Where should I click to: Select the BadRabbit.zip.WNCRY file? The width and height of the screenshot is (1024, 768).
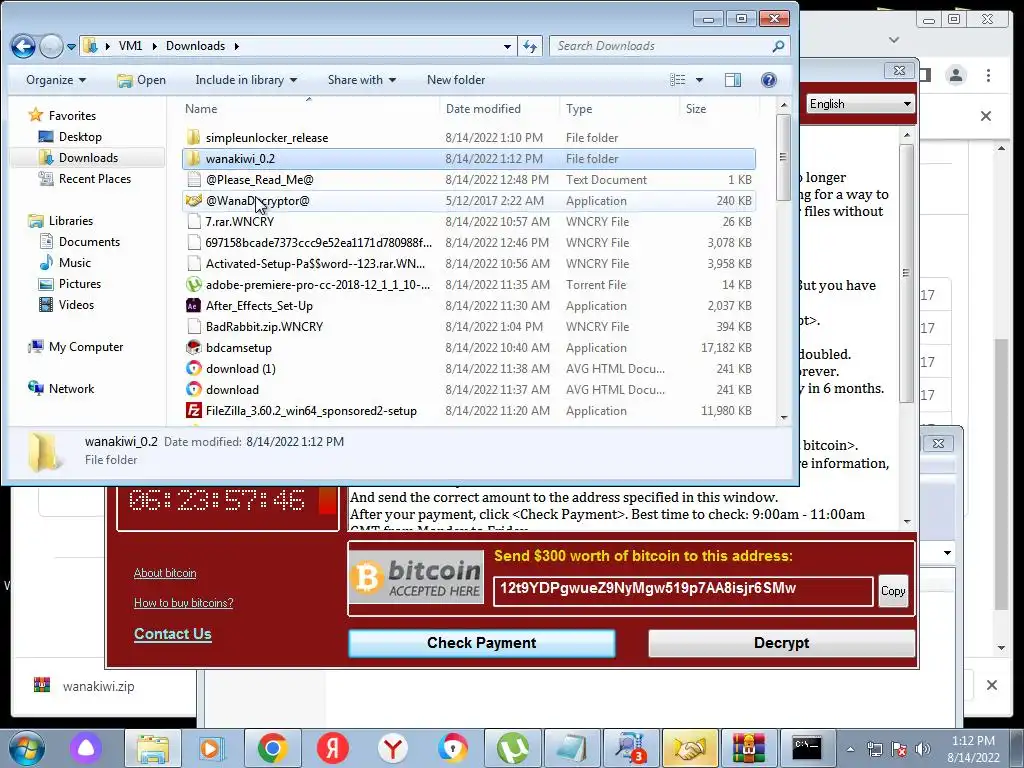468,327
